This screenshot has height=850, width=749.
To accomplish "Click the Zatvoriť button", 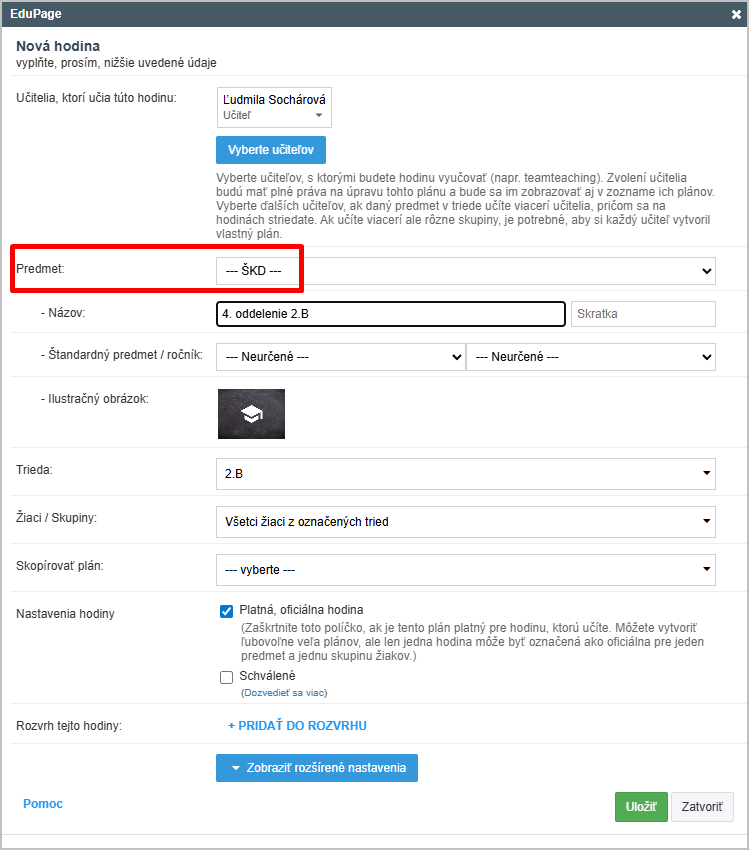I will tap(702, 807).
